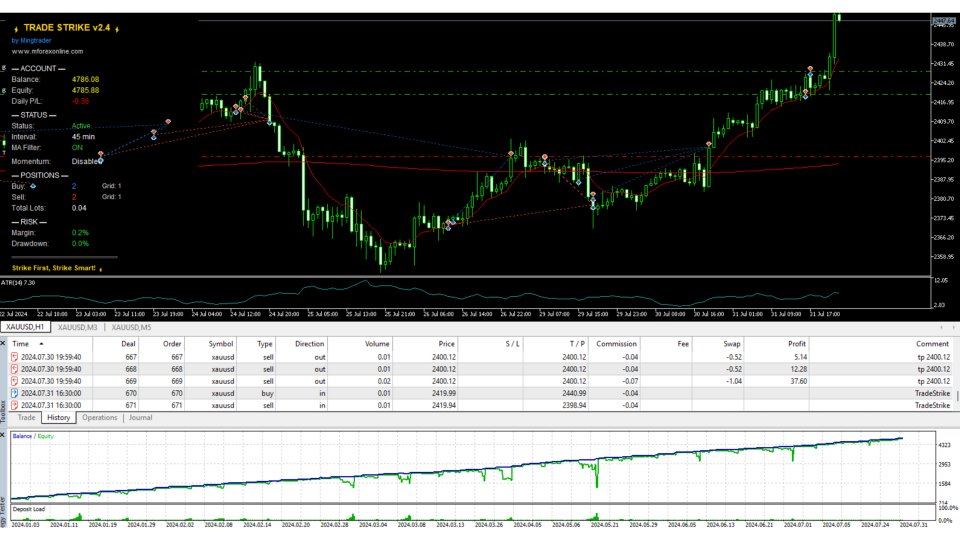Close the Toolbox panel with its X
Image resolution: width=960 pixels, height=540 pixels.
coord(3,343)
